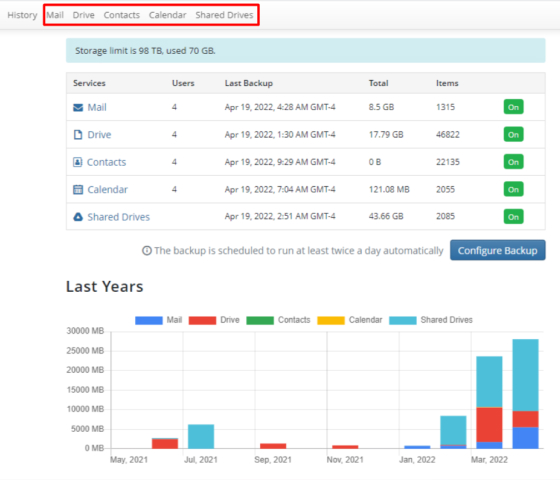This screenshot has height=480, width=560.
Task: Click the 43.66 GB Shared Drives total
Action: click(x=386, y=216)
